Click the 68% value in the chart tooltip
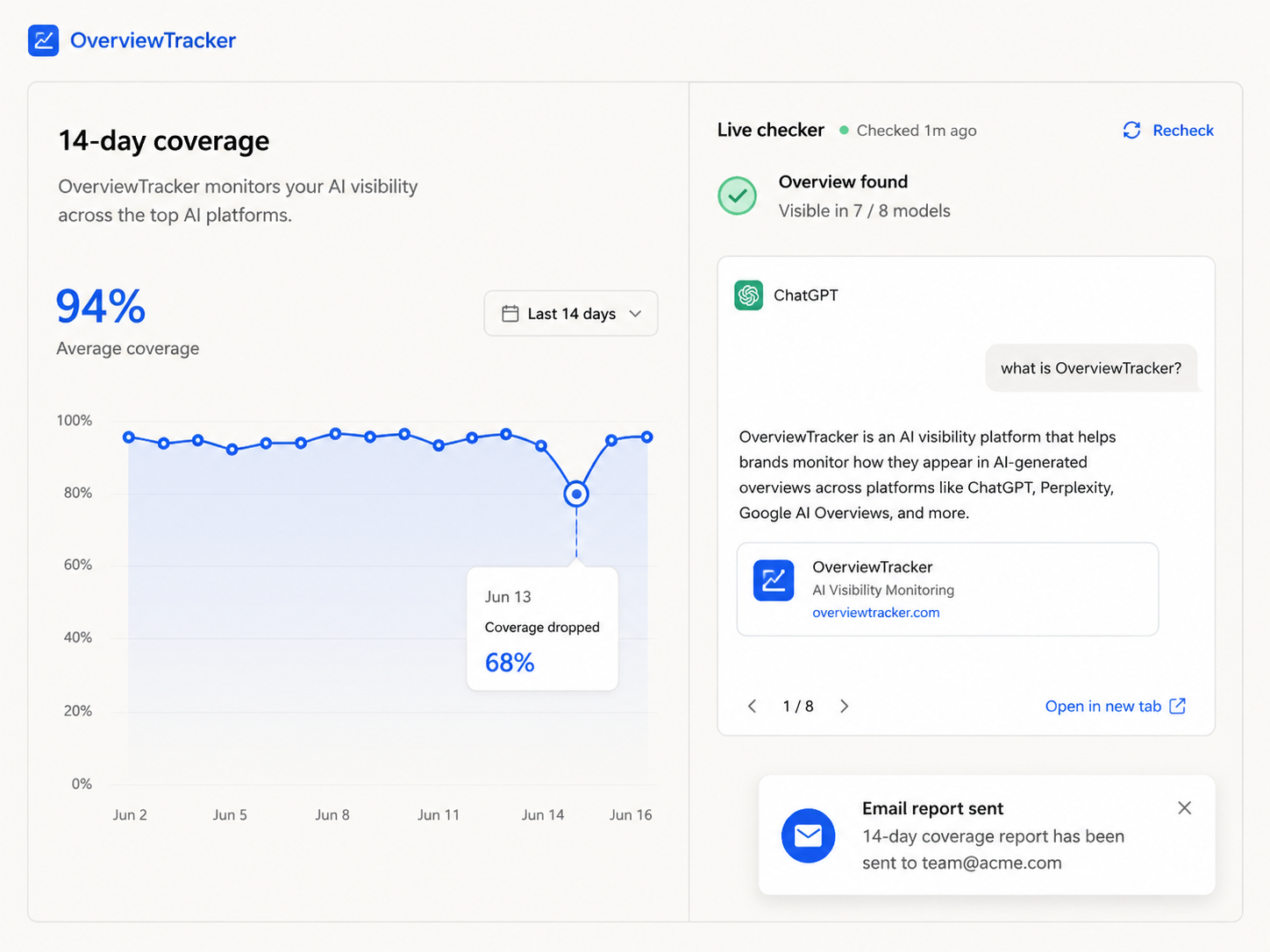 (x=510, y=663)
